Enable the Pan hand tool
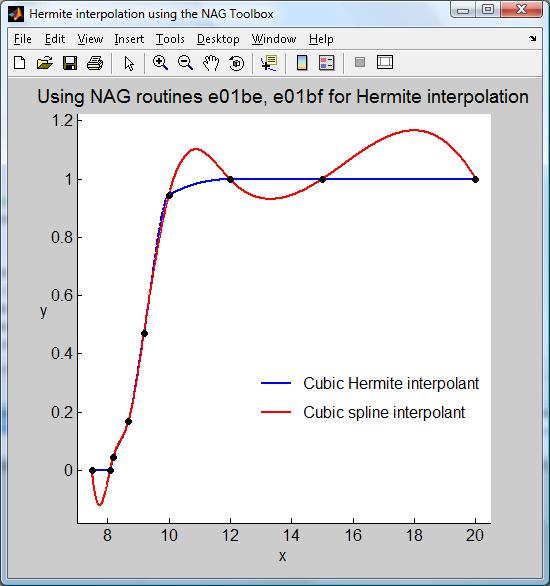 211,63
